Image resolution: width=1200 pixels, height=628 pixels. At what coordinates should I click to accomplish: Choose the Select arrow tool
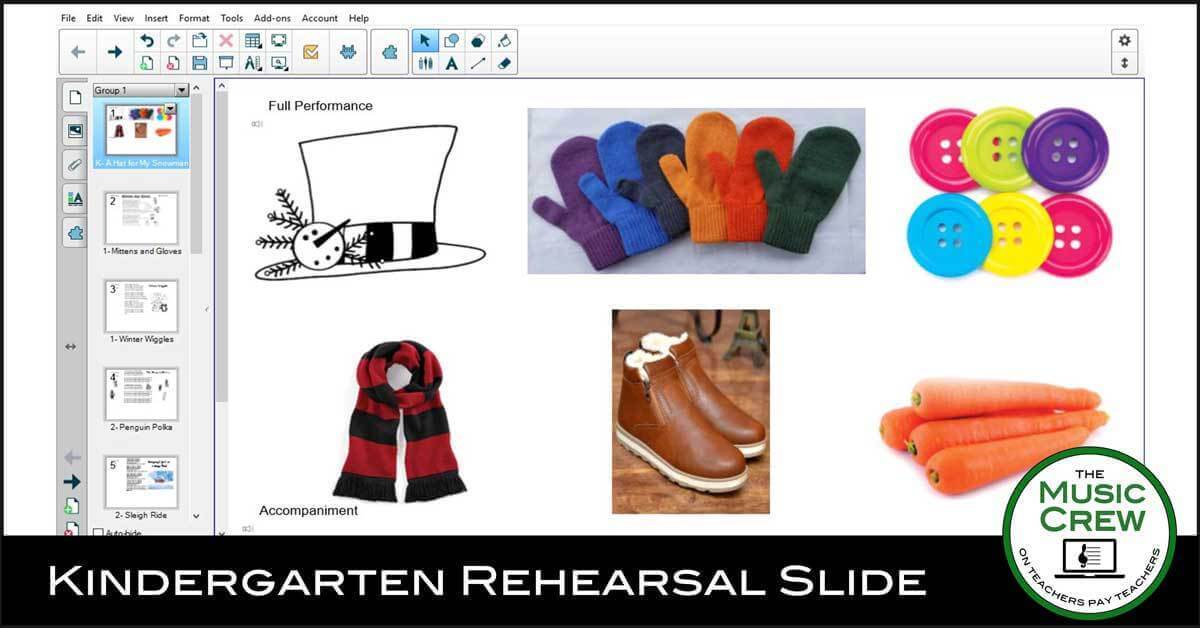click(x=425, y=41)
